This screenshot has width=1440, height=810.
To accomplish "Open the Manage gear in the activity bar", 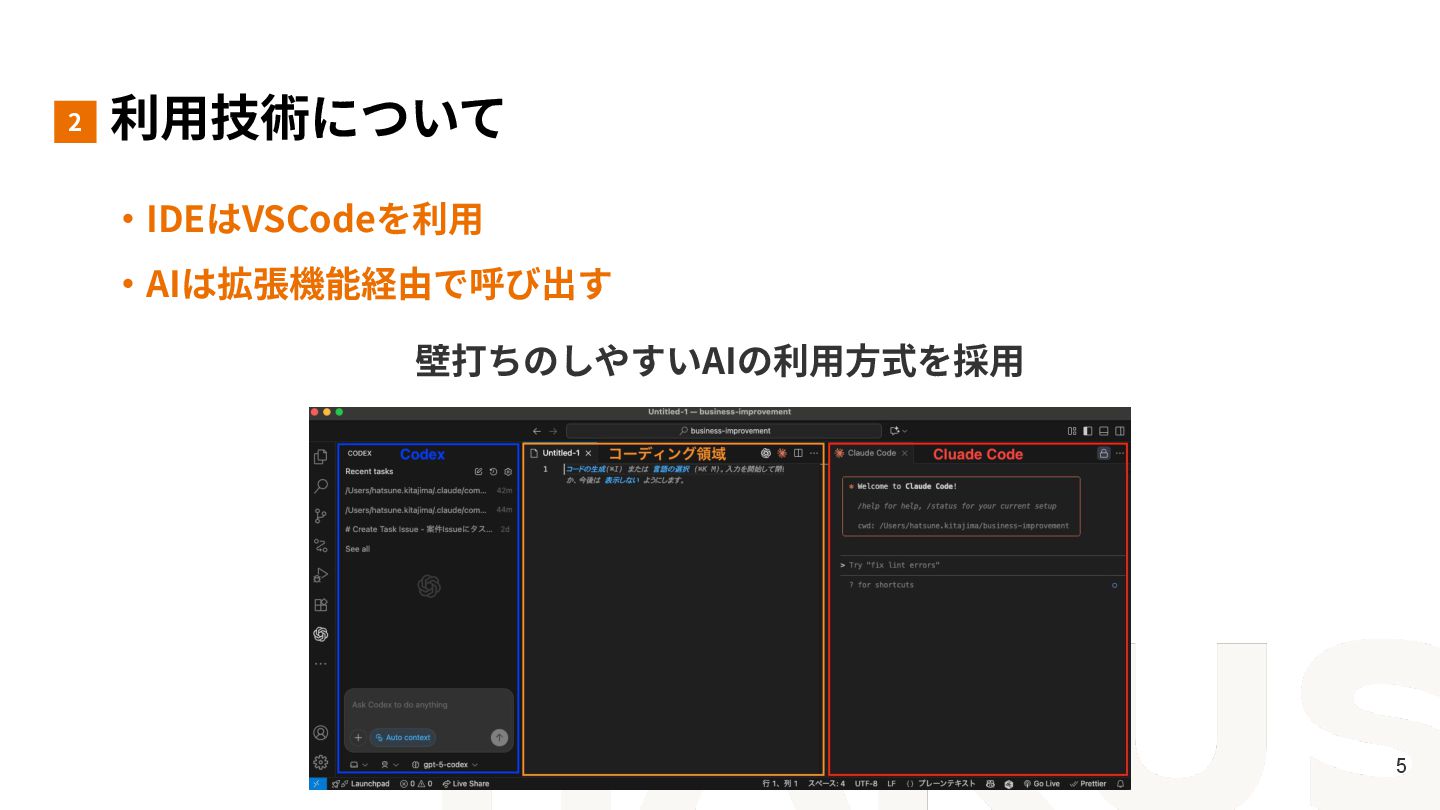I will click(320, 762).
